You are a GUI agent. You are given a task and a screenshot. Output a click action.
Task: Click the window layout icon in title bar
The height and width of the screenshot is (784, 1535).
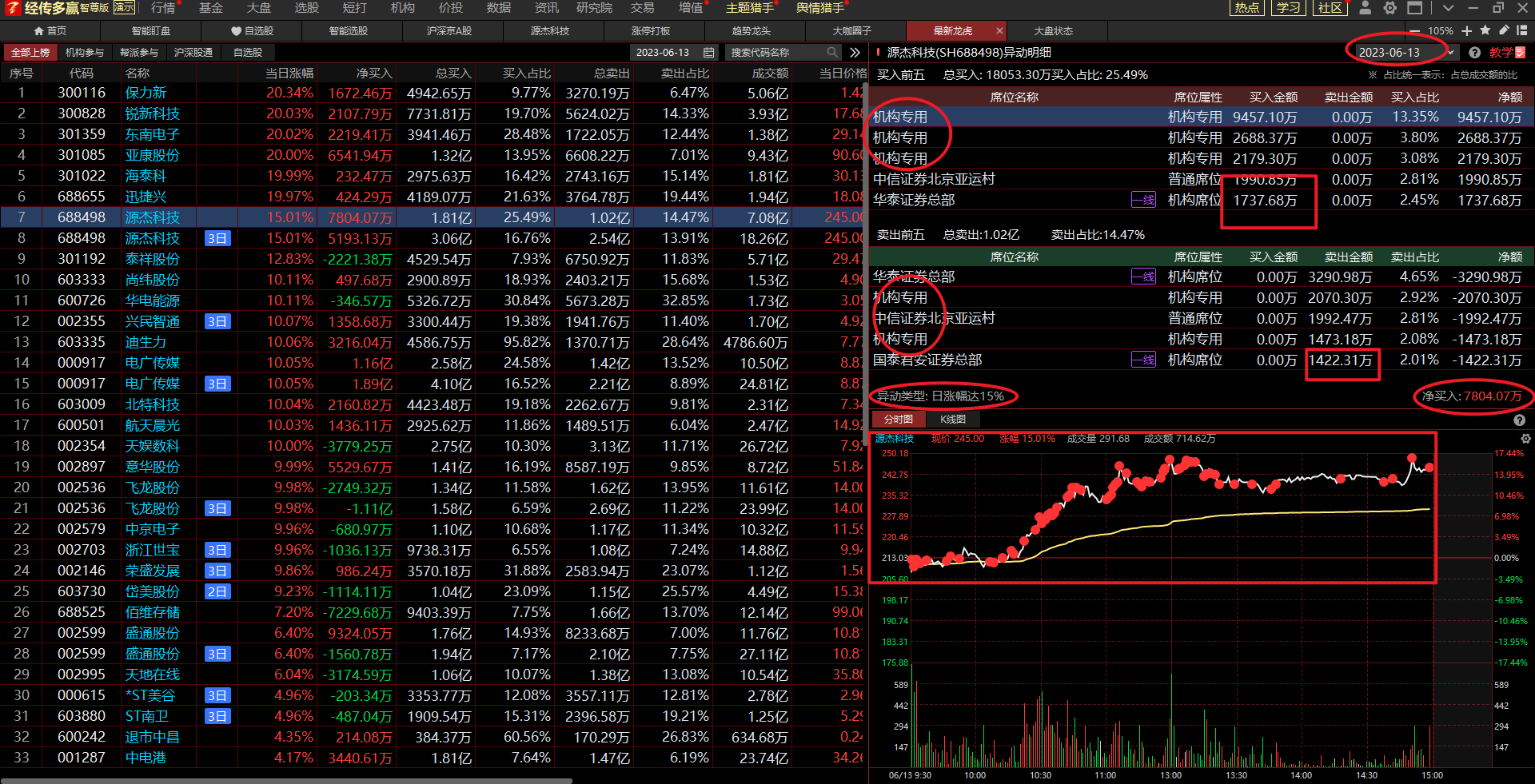(x=1415, y=8)
